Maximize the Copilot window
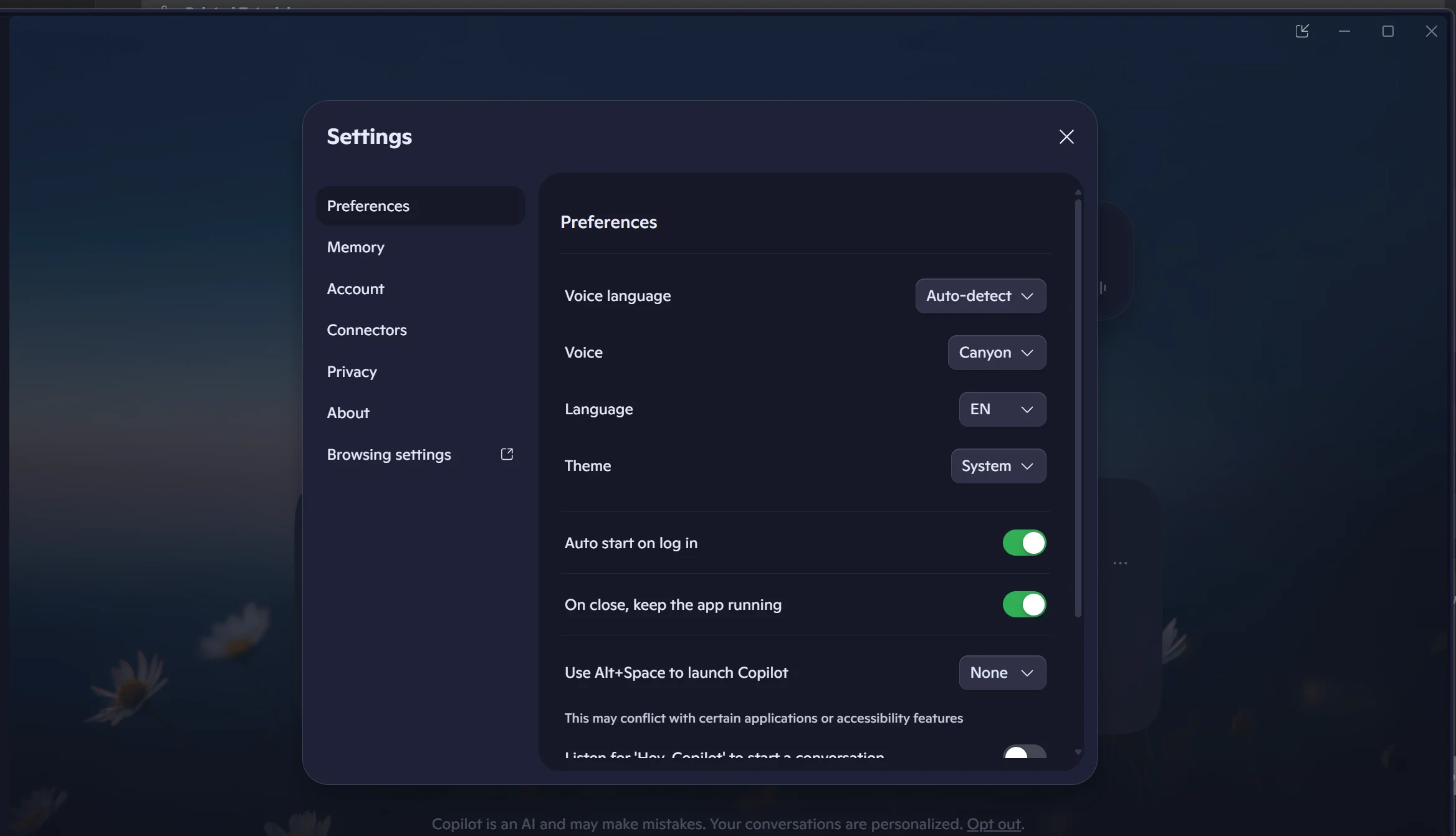The width and height of the screenshot is (1456, 836). click(x=1387, y=31)
